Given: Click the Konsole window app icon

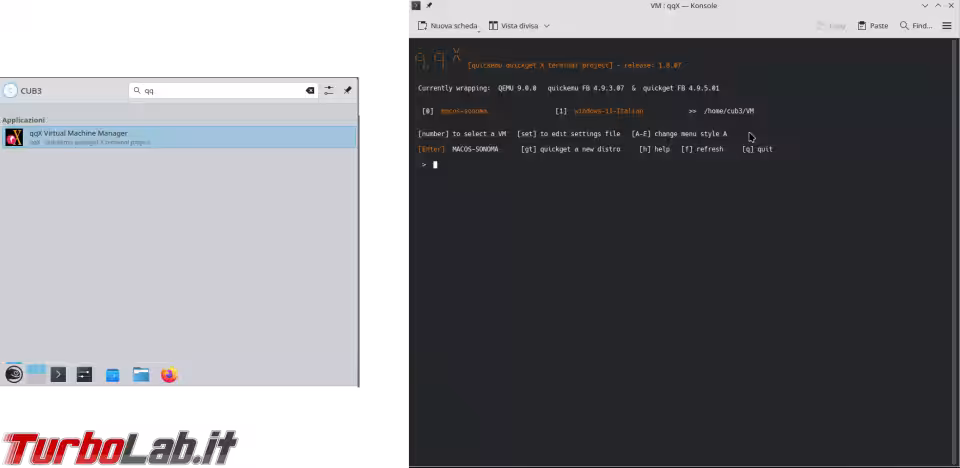Looking at the screenshot, I should point(416,6).
